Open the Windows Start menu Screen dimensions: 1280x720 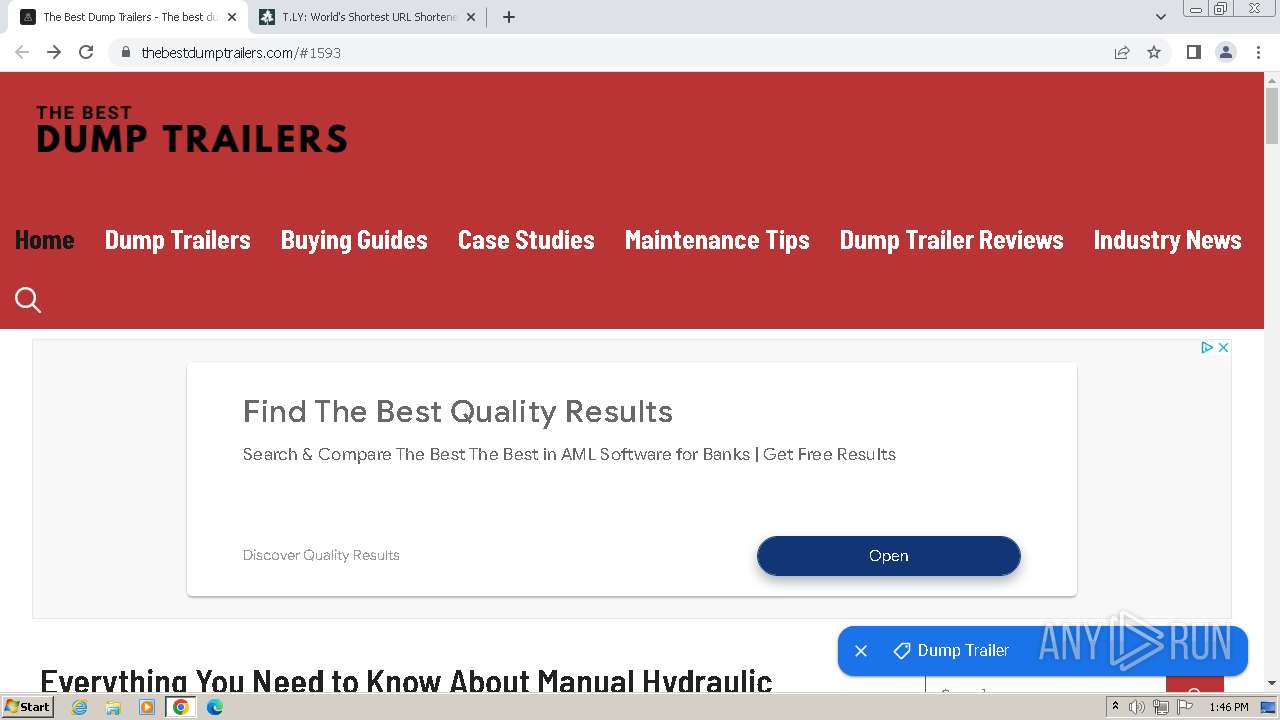tap(28, 707)
